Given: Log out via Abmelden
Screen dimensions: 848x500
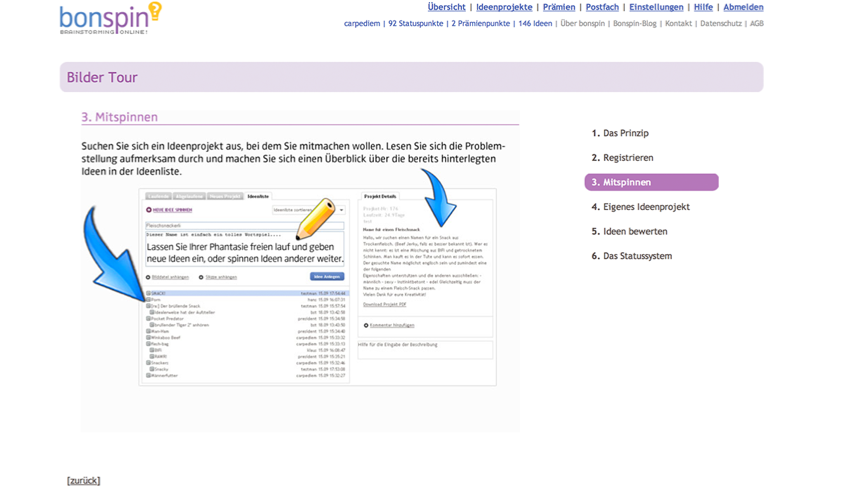Looking at the screenshot, I should tap(743, 7).
